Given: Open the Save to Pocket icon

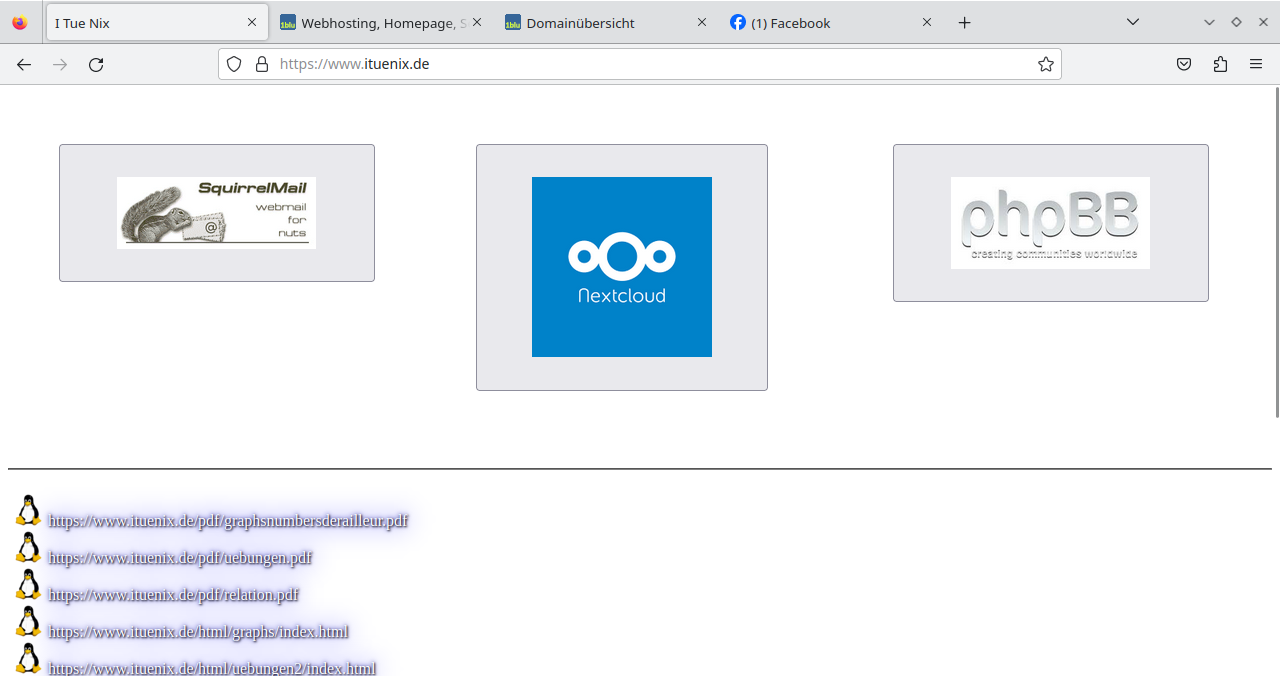Looking at the screenshot, I should [x=1184, y=64].
